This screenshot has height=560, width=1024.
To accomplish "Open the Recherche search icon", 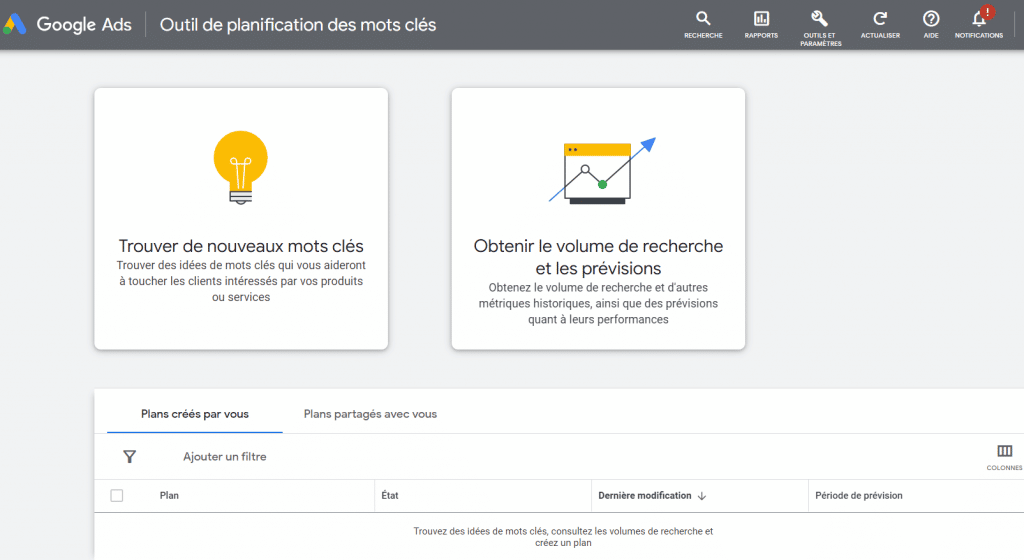I will pos(703,19).
